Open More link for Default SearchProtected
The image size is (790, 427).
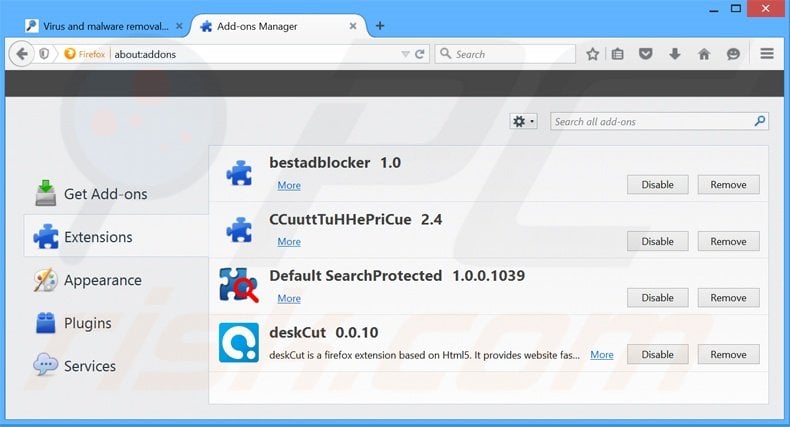[x=289, y=299]
